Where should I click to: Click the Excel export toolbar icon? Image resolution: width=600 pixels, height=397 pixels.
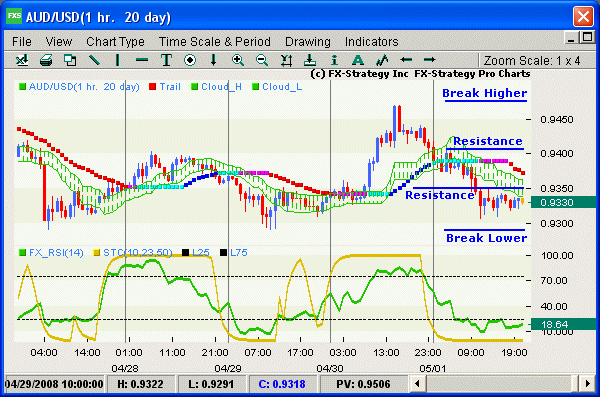pyautogui.click(x=22, y=60)
